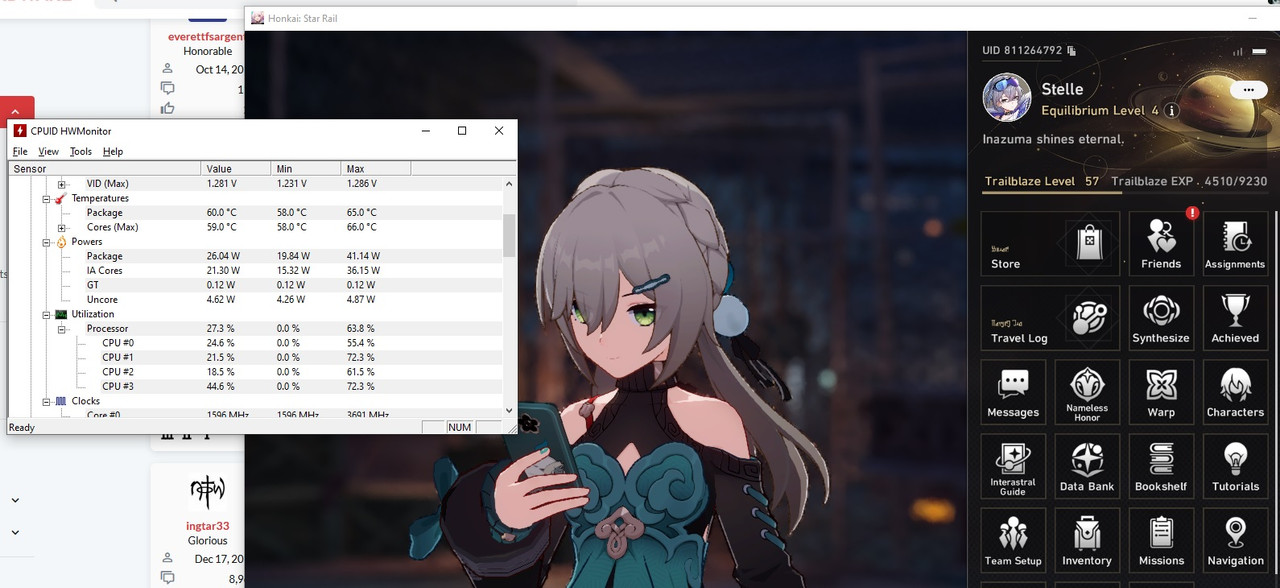Viewport: 1280px width, 588px height.
Task: Open the Characters menu
Action: click(x=1235, y=392)
